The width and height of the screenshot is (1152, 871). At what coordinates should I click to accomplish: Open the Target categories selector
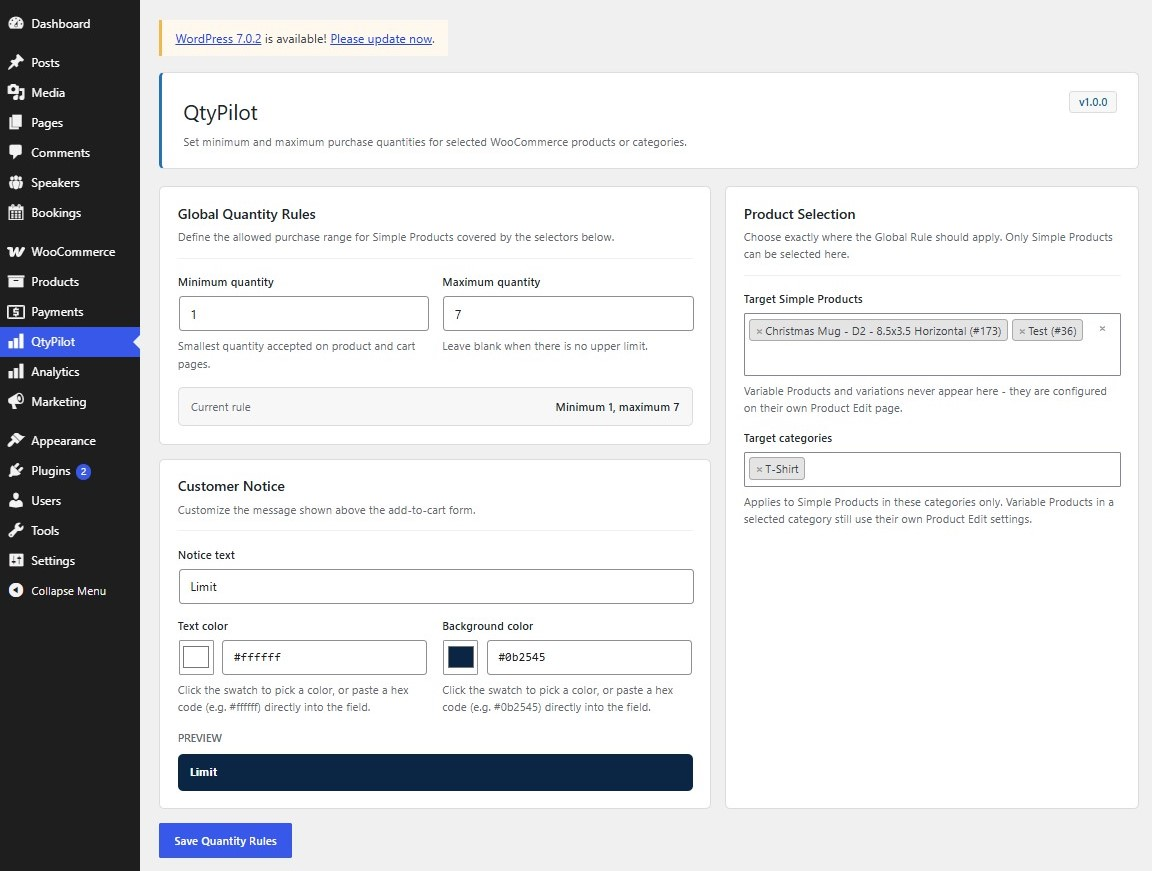[x=932, y=469]
